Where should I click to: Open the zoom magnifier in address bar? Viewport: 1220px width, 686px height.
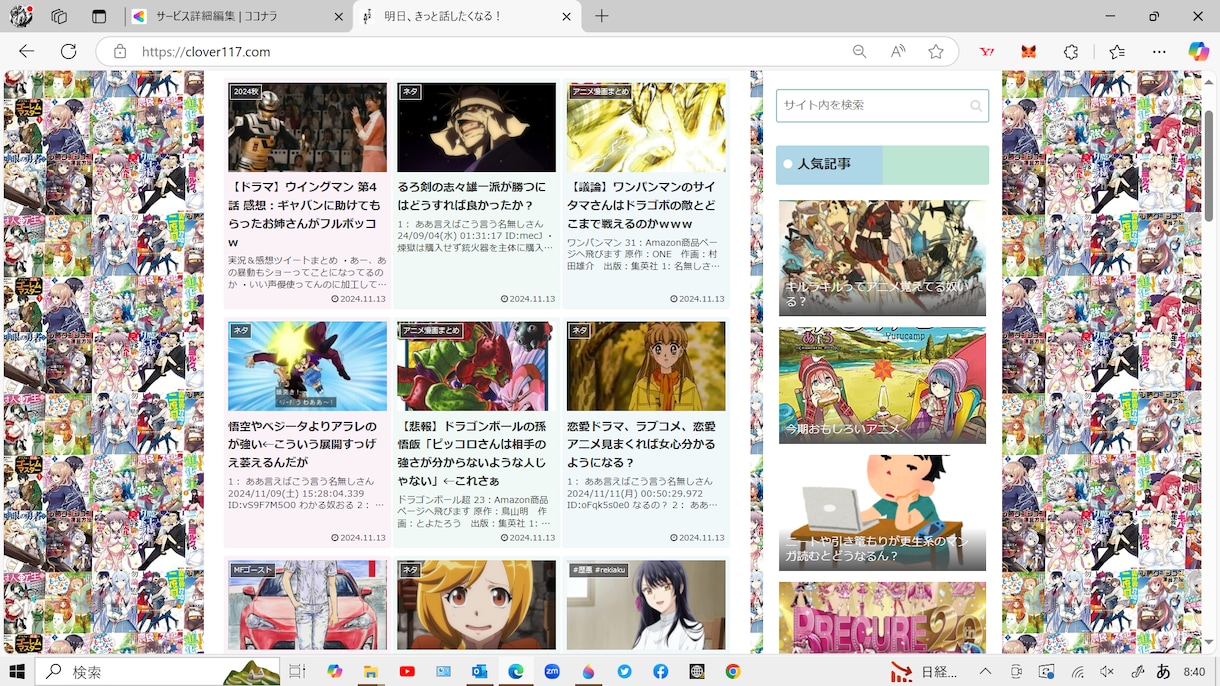point(859,52)
